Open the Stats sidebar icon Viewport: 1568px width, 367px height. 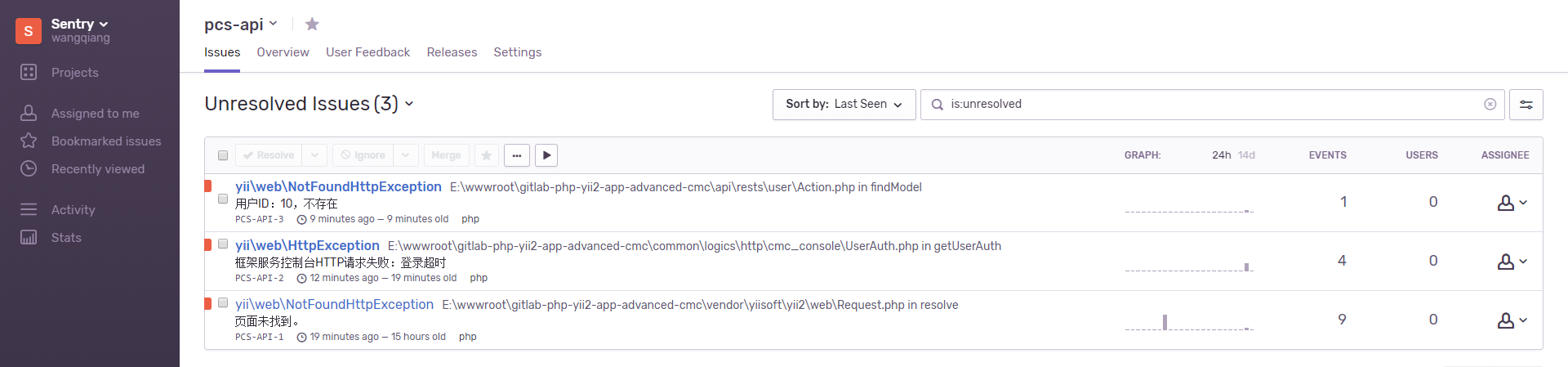29,238
